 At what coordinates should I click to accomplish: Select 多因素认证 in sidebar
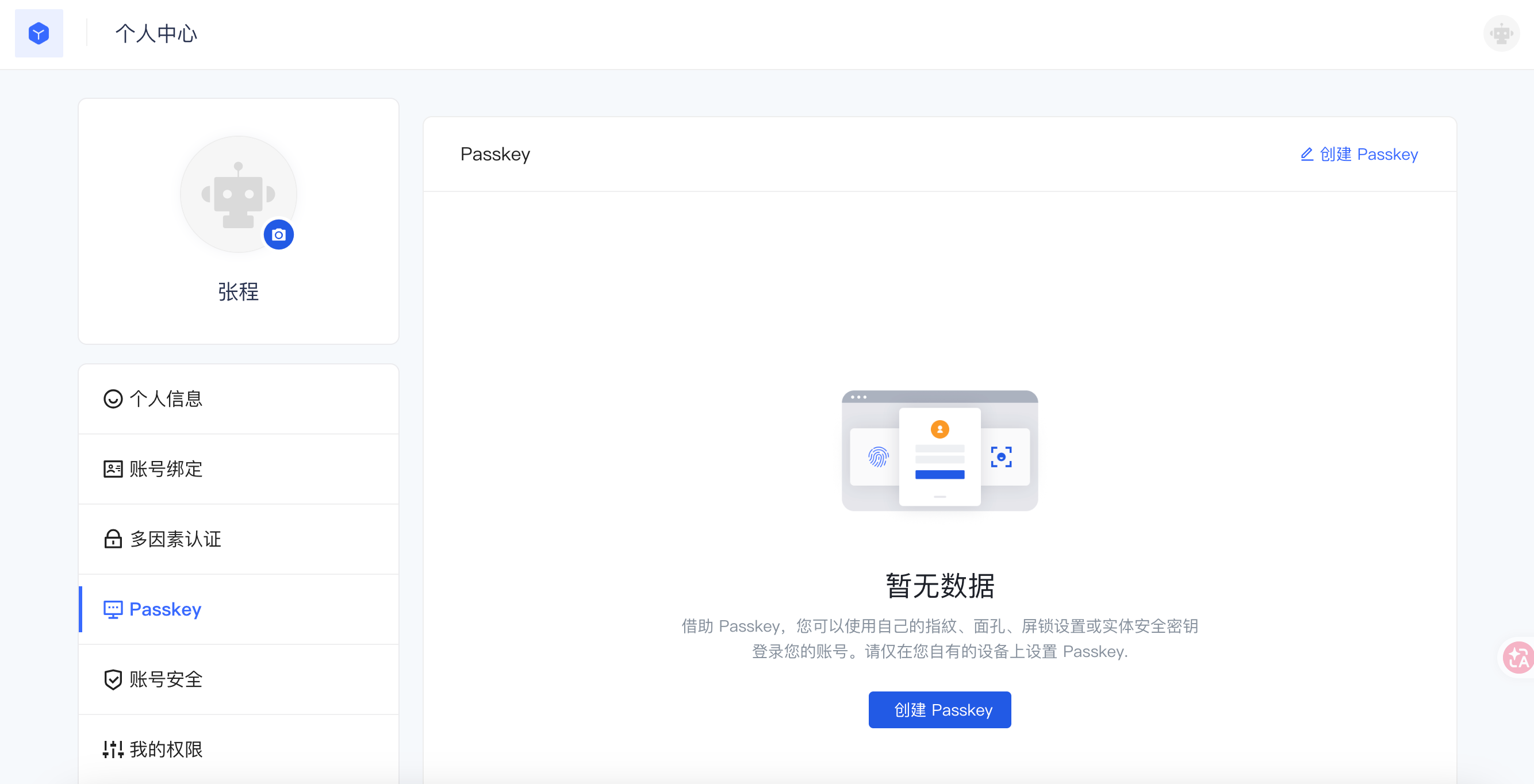coord(176,539)
